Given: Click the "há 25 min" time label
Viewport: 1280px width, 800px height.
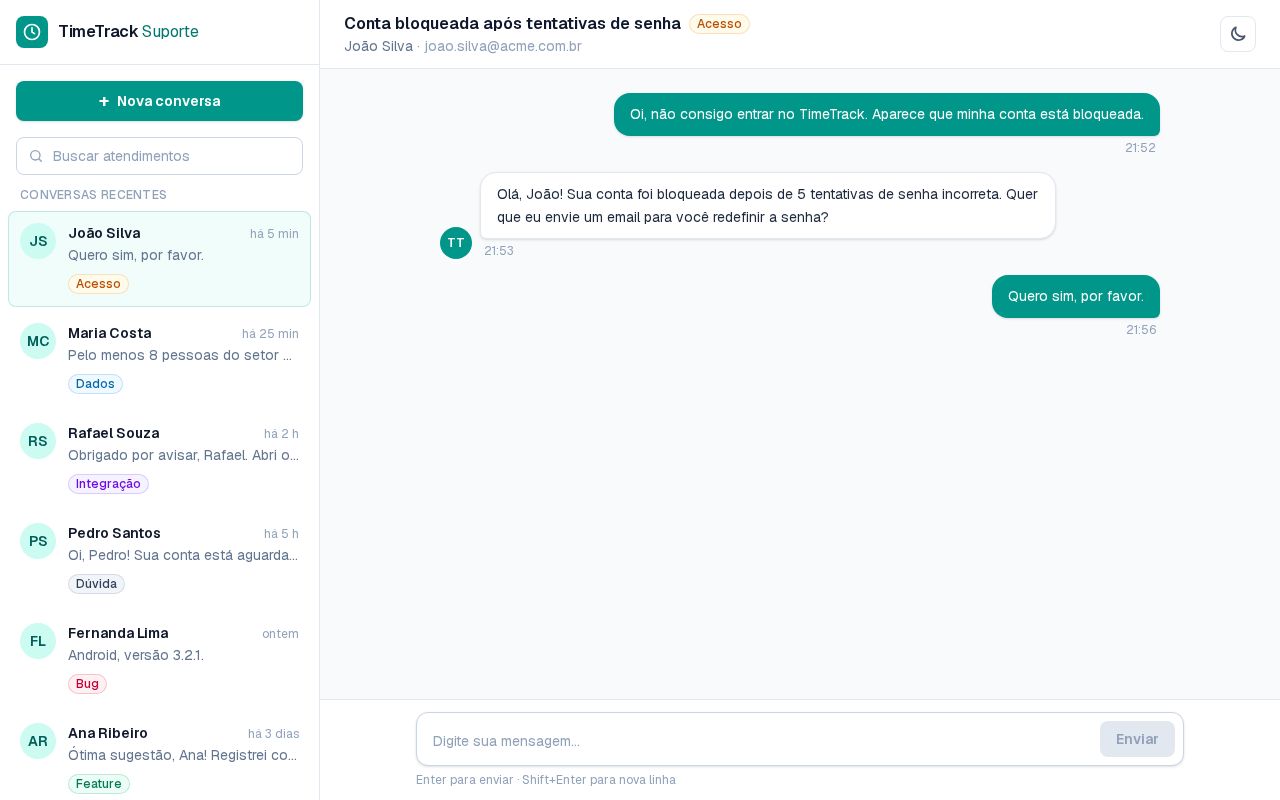Looking at the screenshot, I should 270,334.
